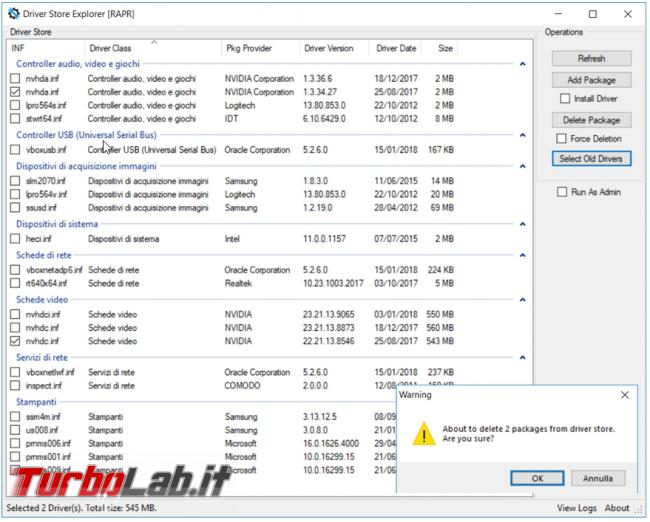Sort by Pkg Provider column header
The image size is (650, 522).
click(260, 48)
